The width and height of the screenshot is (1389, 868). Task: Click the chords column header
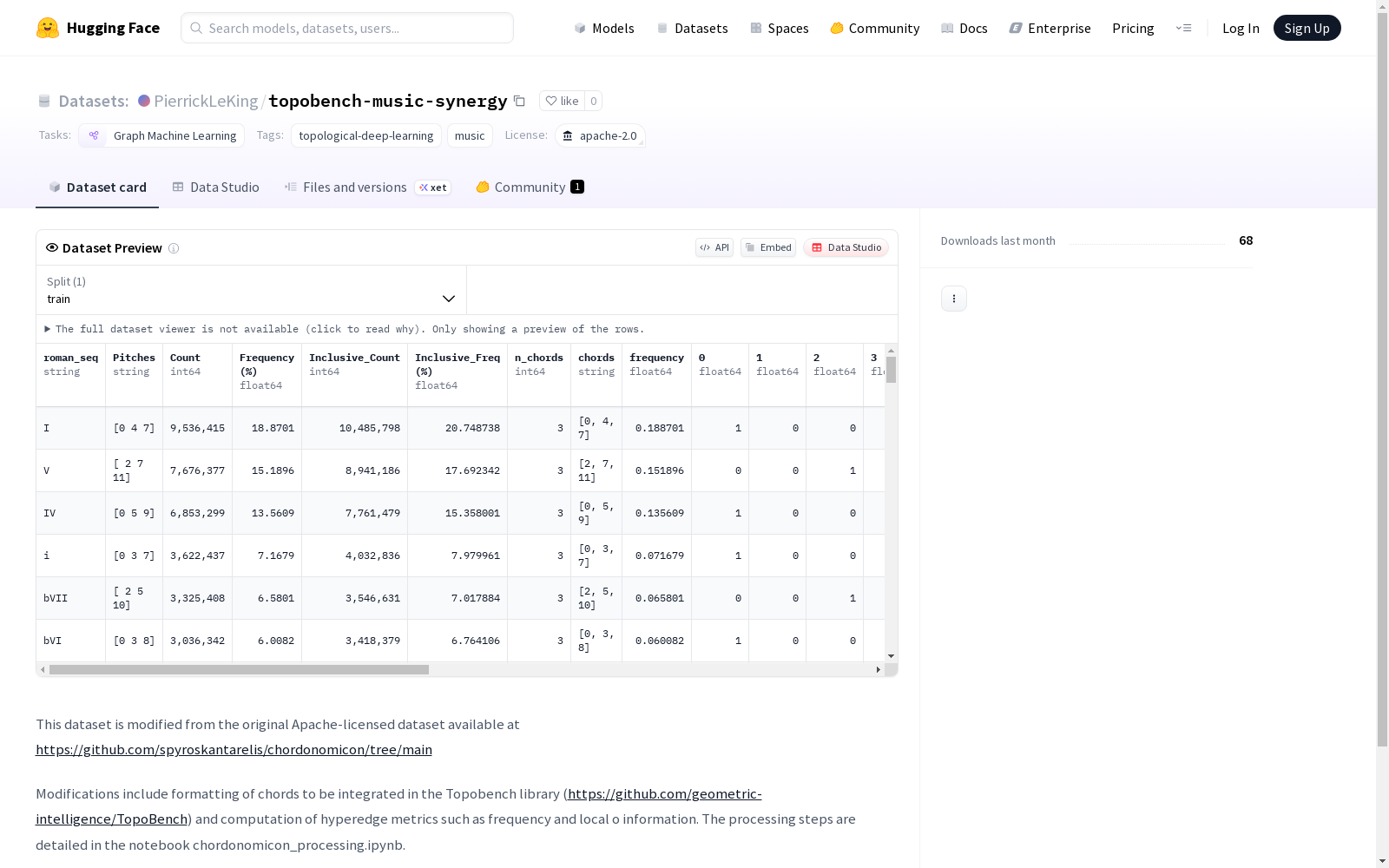(596, 374)
